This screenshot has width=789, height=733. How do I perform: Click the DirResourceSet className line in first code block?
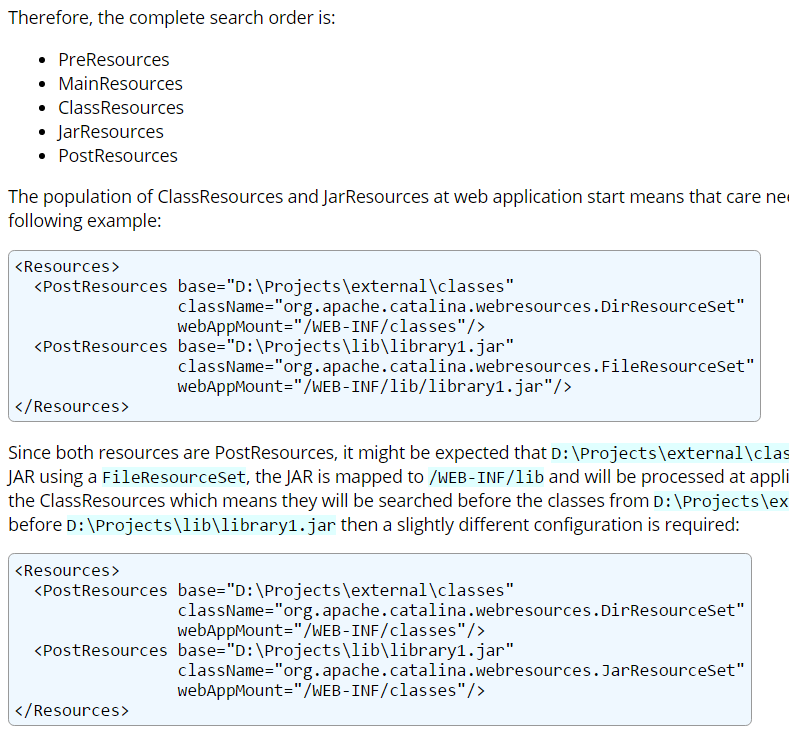pyautogui.click(x=460, y=306)
